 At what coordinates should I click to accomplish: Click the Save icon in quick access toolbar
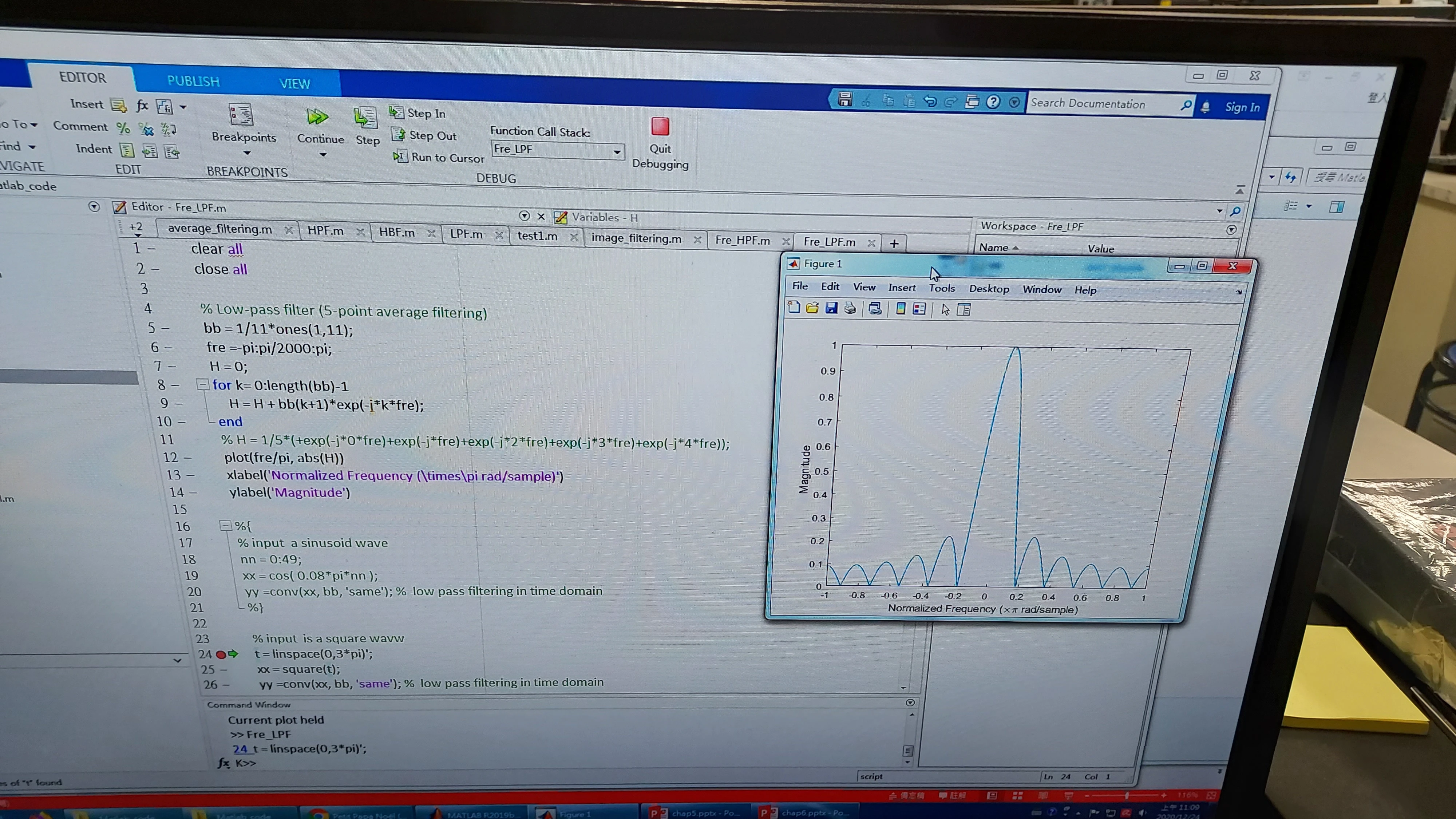pyautogui.click(x=845, y=99)
